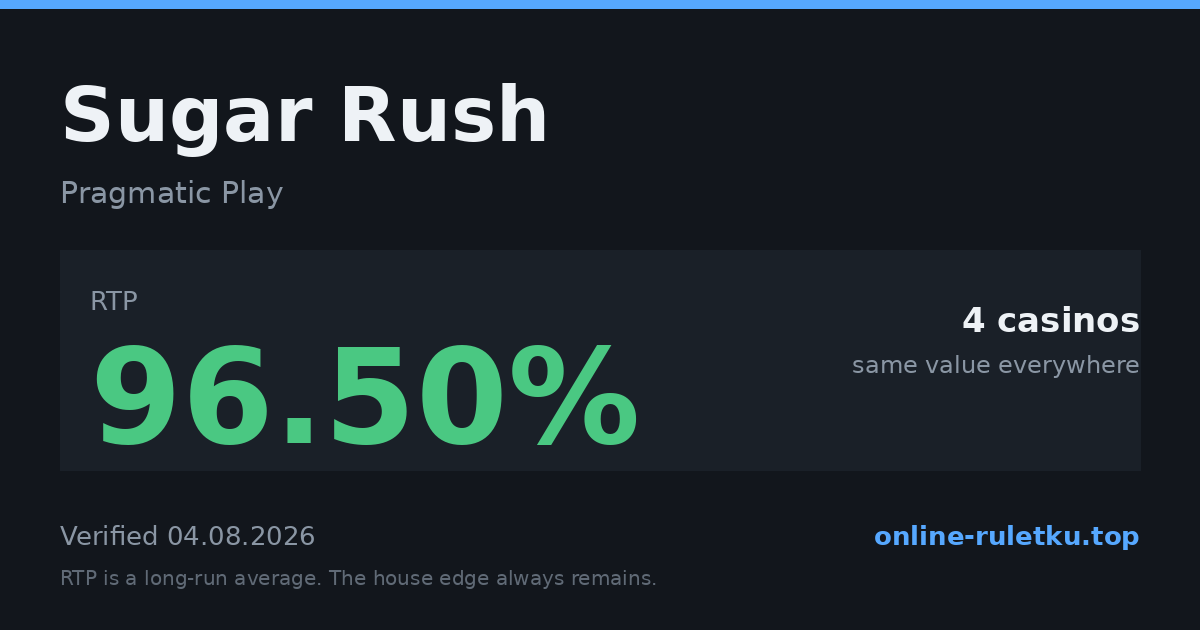1200x630 pixels.
Task: Click the 04.08.2026 date
Action: [241, 537]
